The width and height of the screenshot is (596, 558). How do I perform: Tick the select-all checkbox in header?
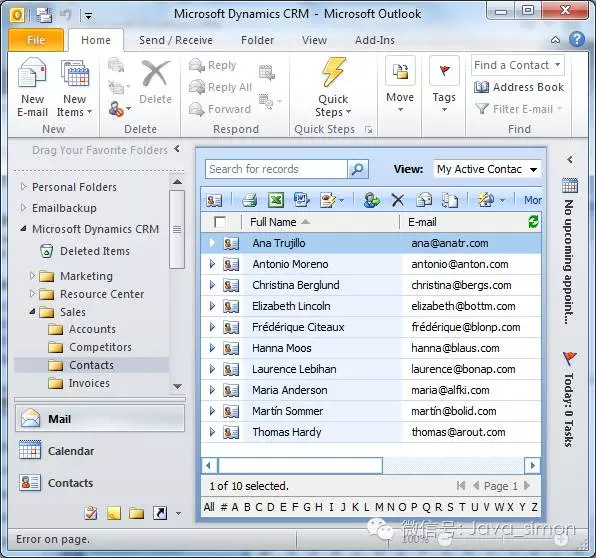(x=220, y=222)
